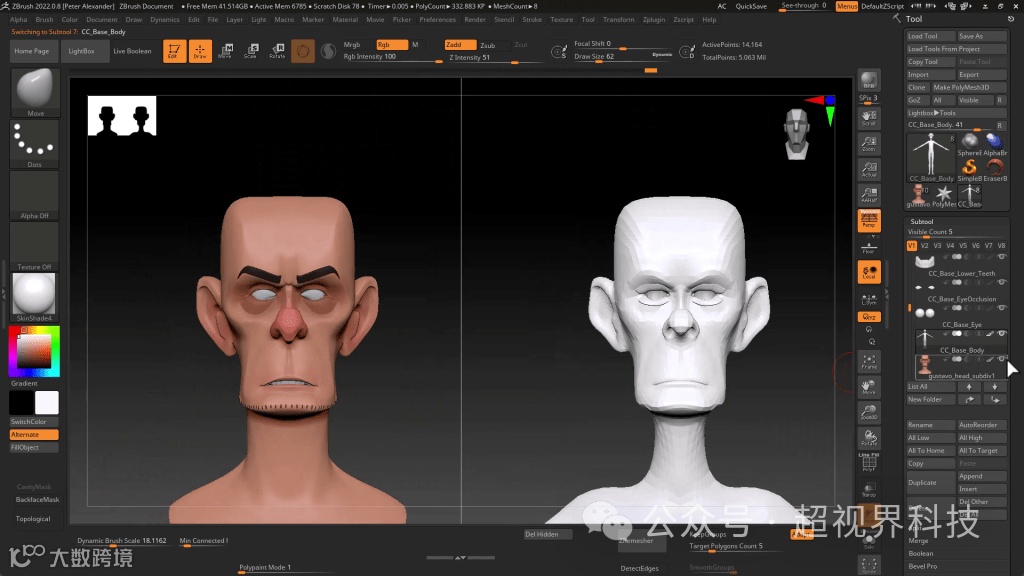Select the Rotate gizmo tool
Screen dimensions: 1024x576
(x=277, y=51)
